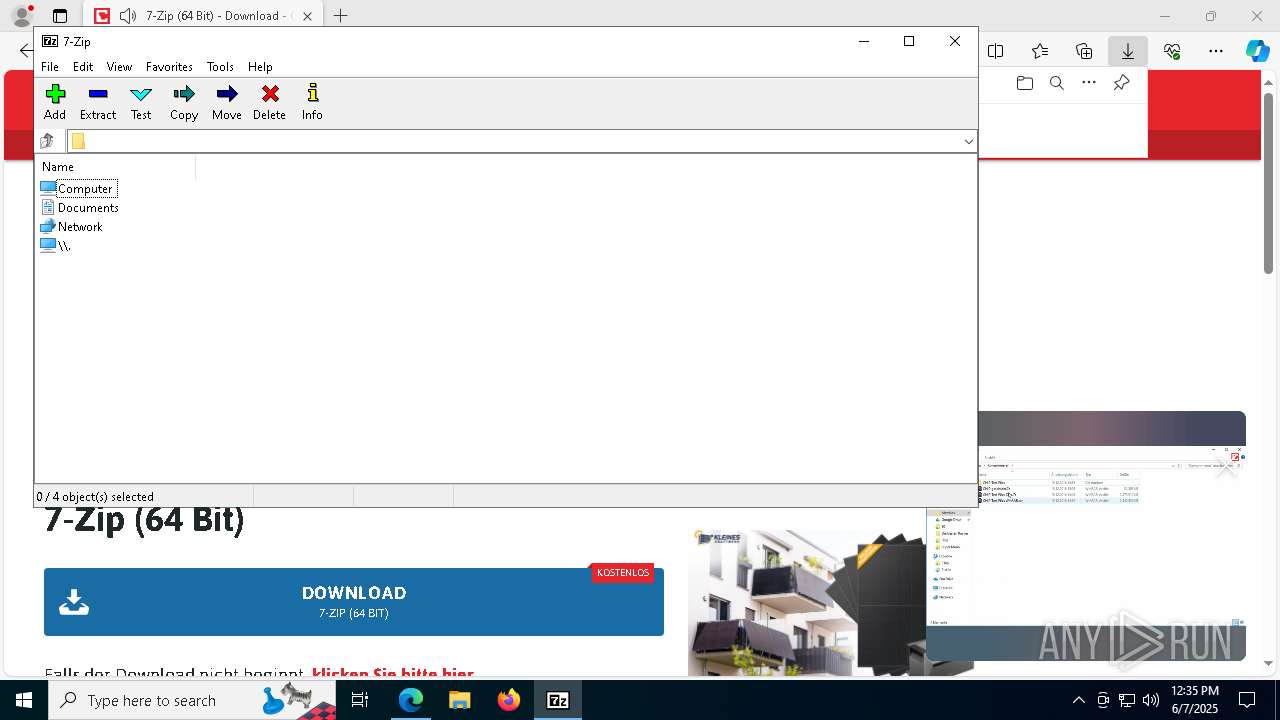Close the 7-Zip download browser tab
1280x720 pixels.
tap(307, 16)
